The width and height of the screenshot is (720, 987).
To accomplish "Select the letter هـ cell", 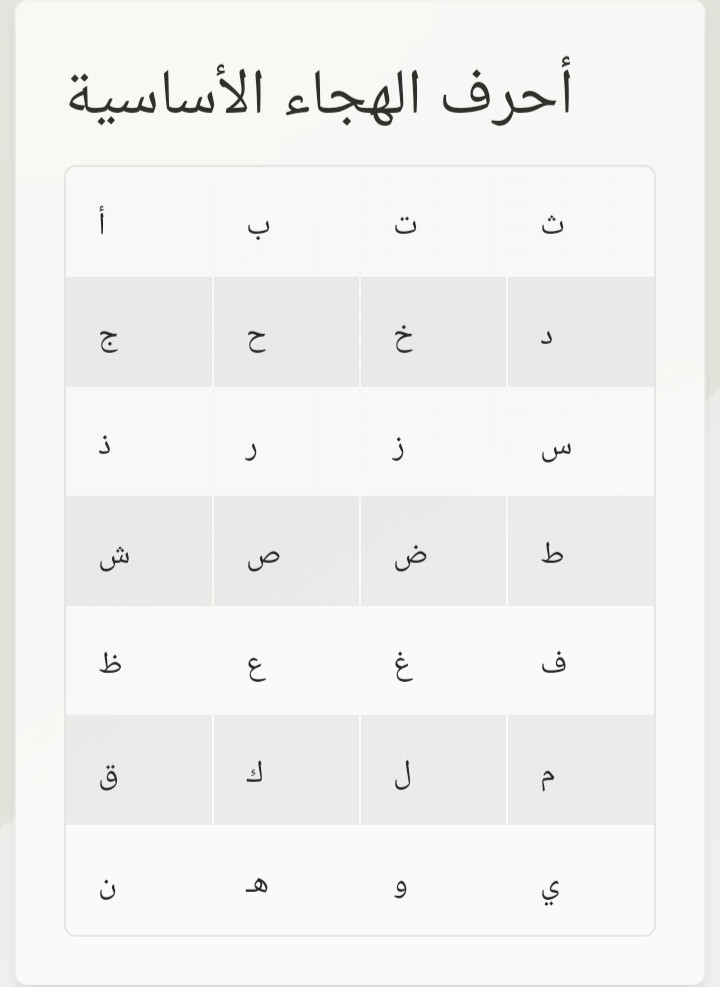I will point(286,880).
